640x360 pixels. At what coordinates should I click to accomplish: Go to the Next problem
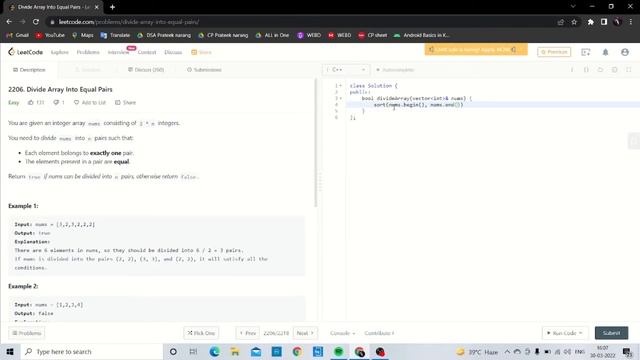pos(305,333)
